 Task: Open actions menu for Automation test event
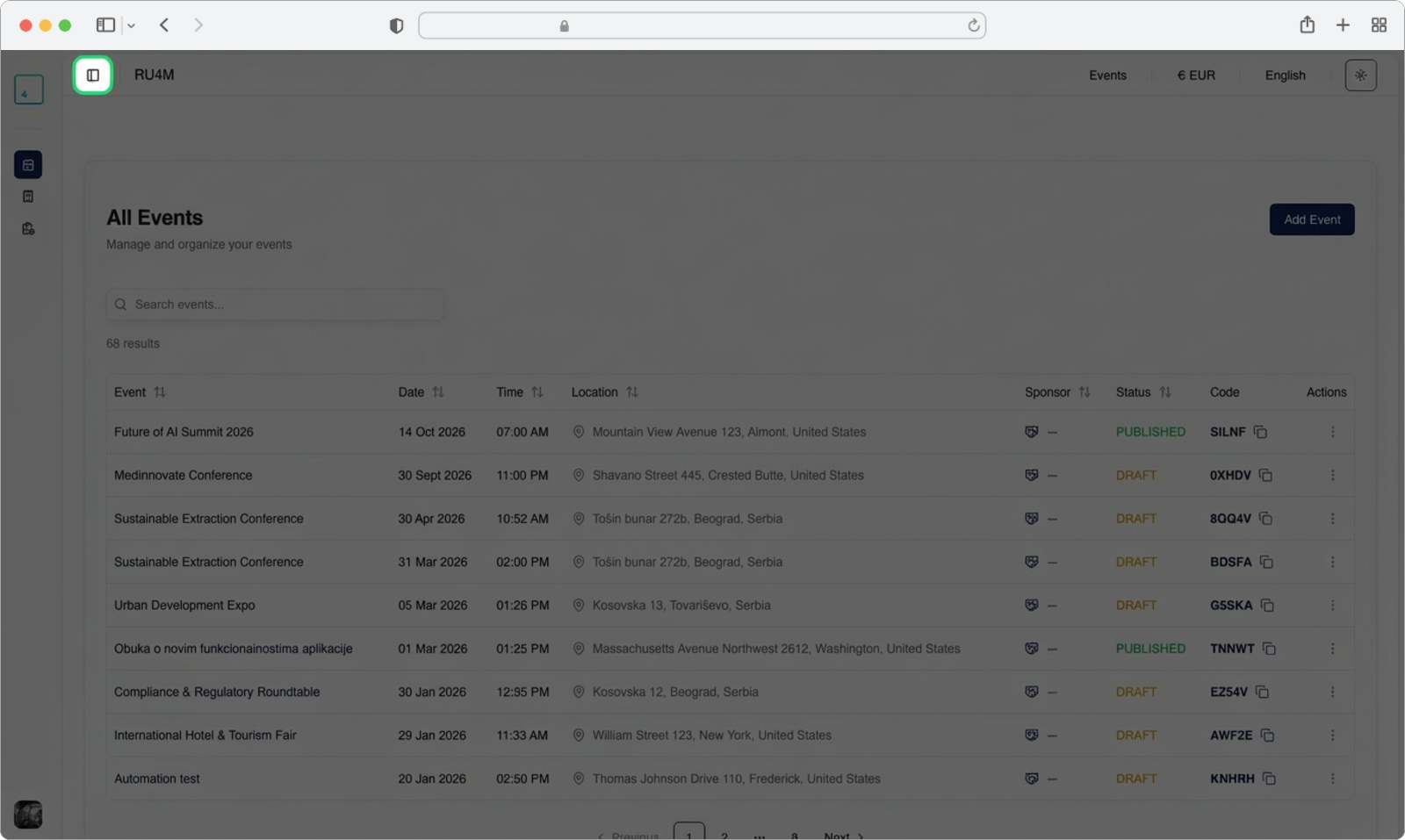tap(1332, 779)
